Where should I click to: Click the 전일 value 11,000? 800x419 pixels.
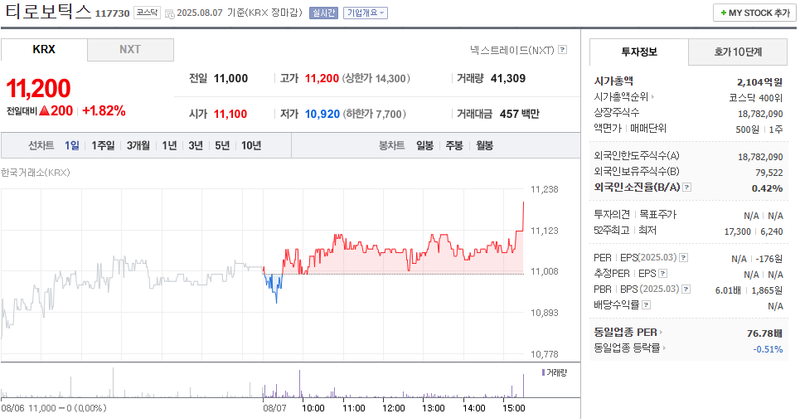click(231, 78)
